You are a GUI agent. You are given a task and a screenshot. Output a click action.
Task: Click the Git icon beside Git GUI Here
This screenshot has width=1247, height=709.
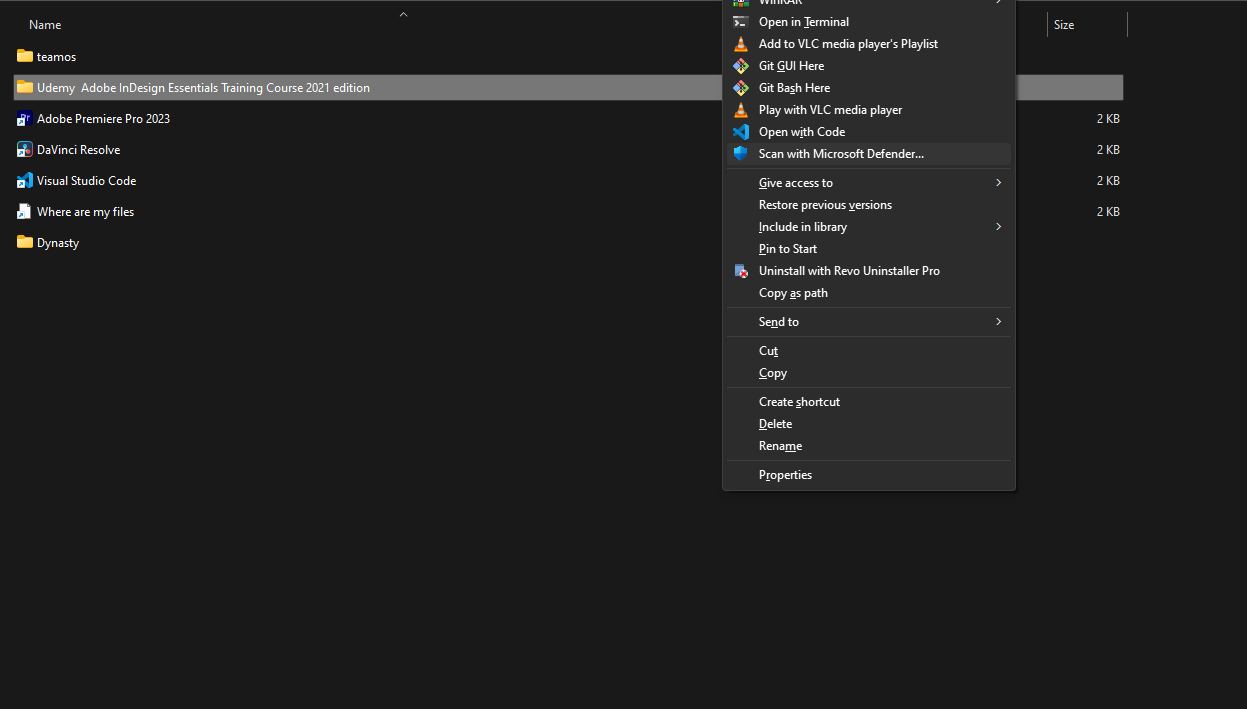coord(741,66)
